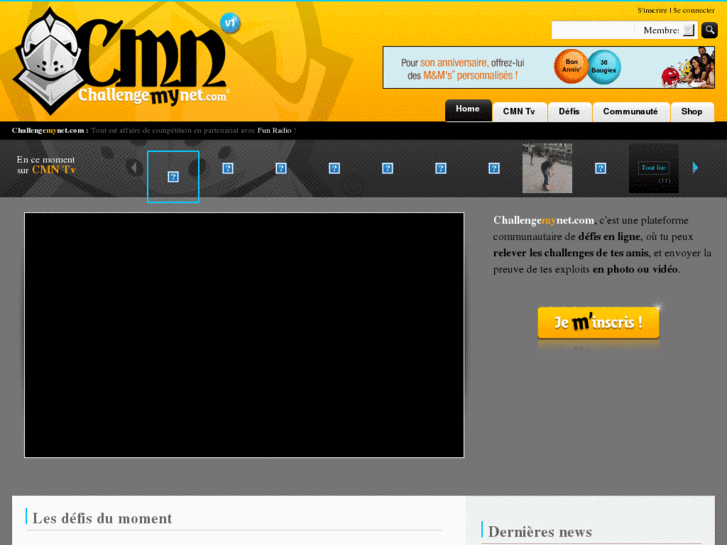This screenshot has height=545, width=727.
Task: Open the Communauté tab
Action: click(x=631, y=111)
